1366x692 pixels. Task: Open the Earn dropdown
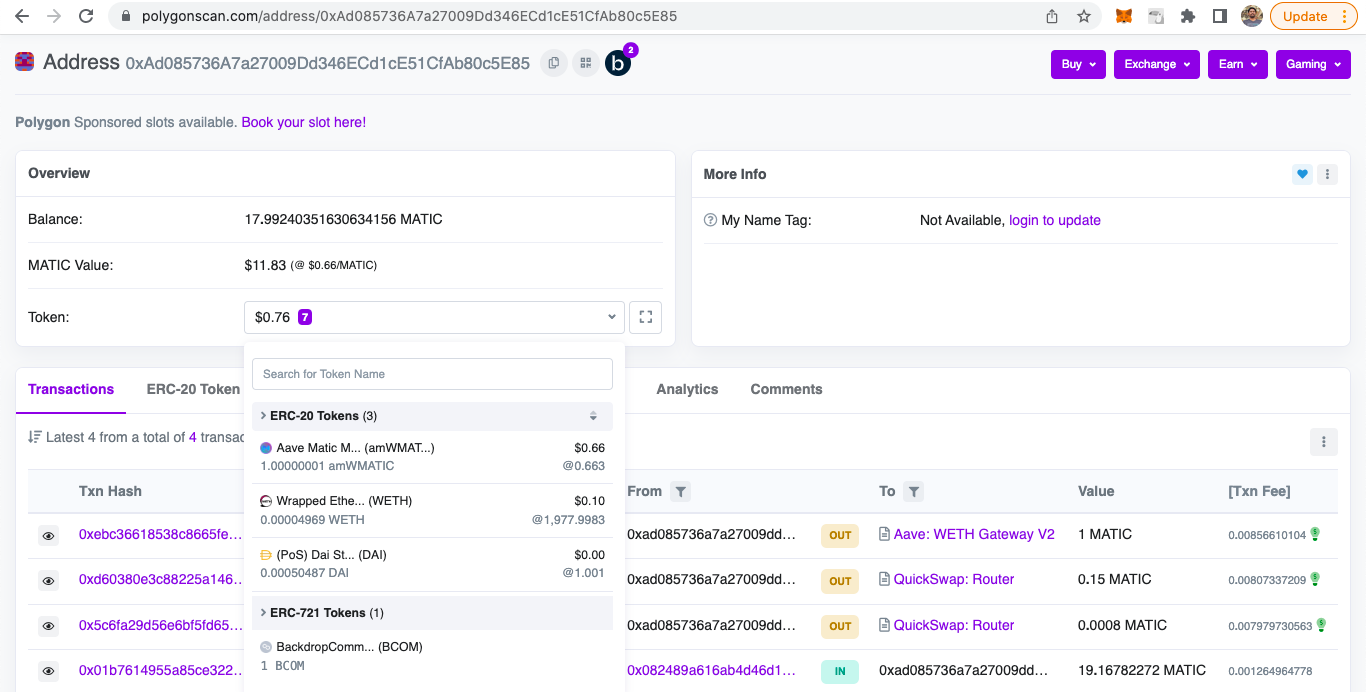tap(1238, 64)
